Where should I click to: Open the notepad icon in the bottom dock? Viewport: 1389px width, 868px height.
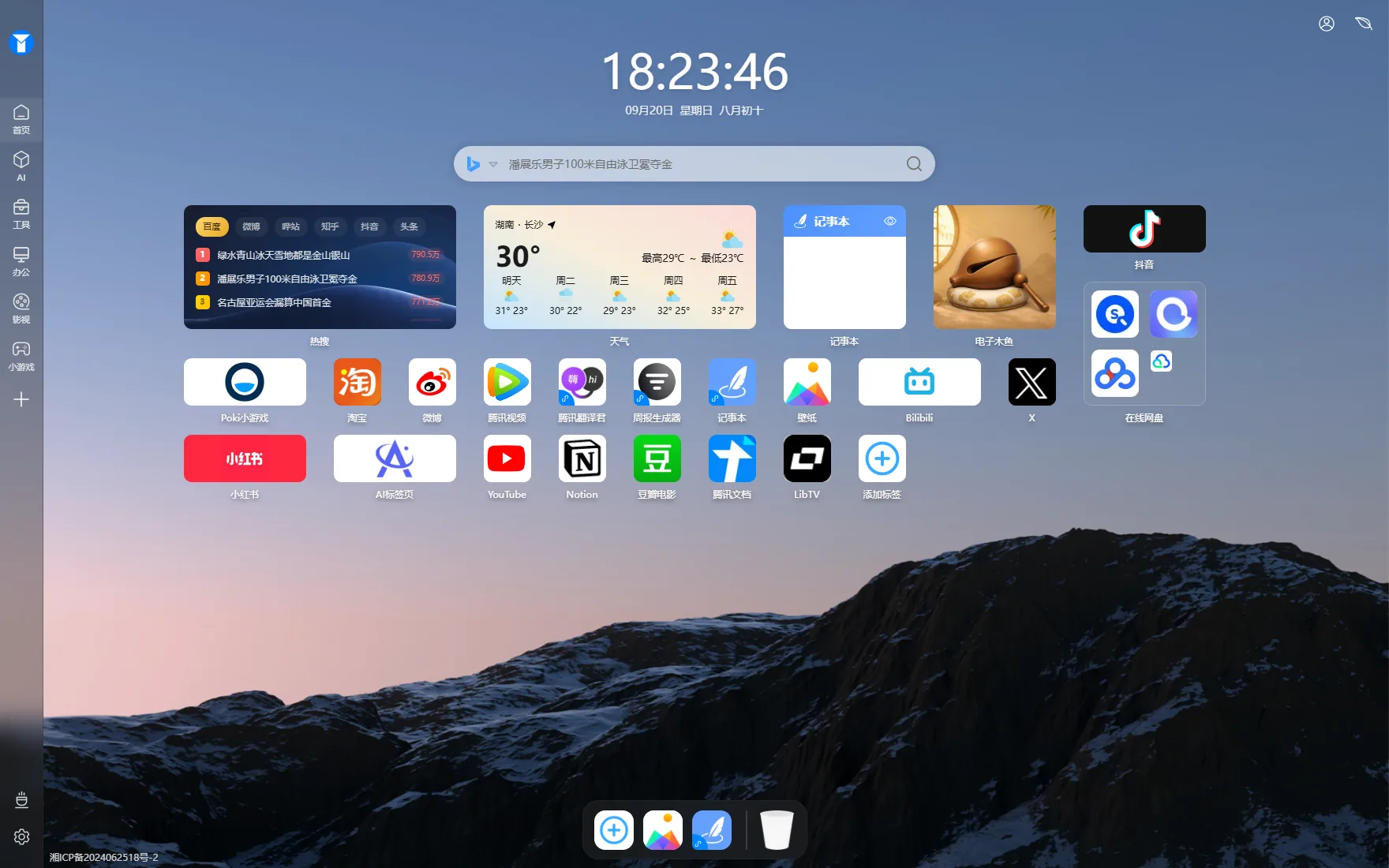[x=712, y=830]
